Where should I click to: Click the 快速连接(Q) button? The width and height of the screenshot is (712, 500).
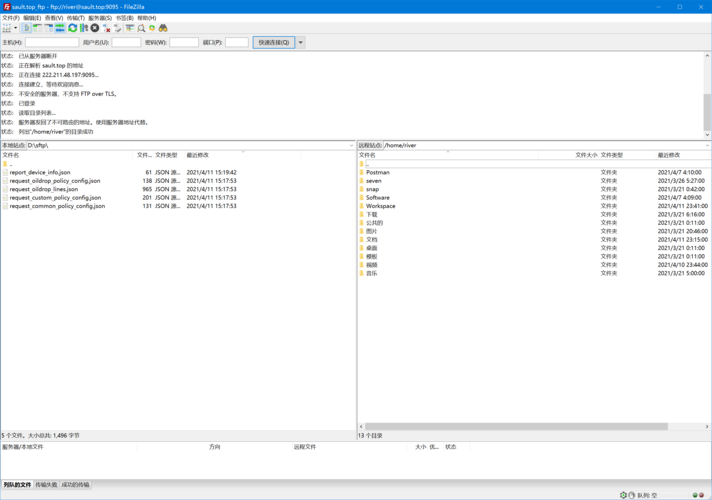(x=273, y=43)
